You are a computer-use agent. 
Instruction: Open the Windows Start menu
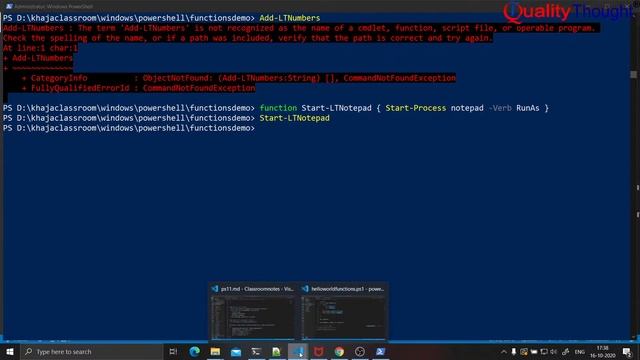[10, 351]
